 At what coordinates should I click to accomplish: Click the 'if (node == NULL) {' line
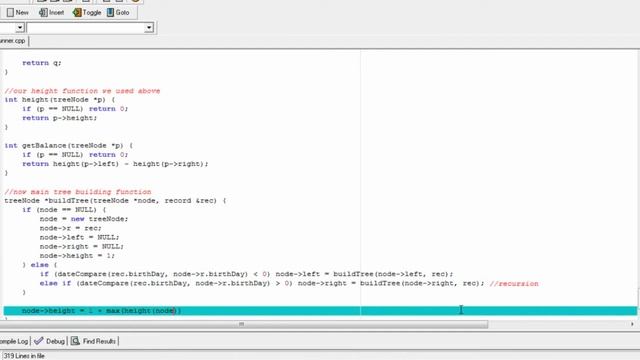click(x=64, y=210)
